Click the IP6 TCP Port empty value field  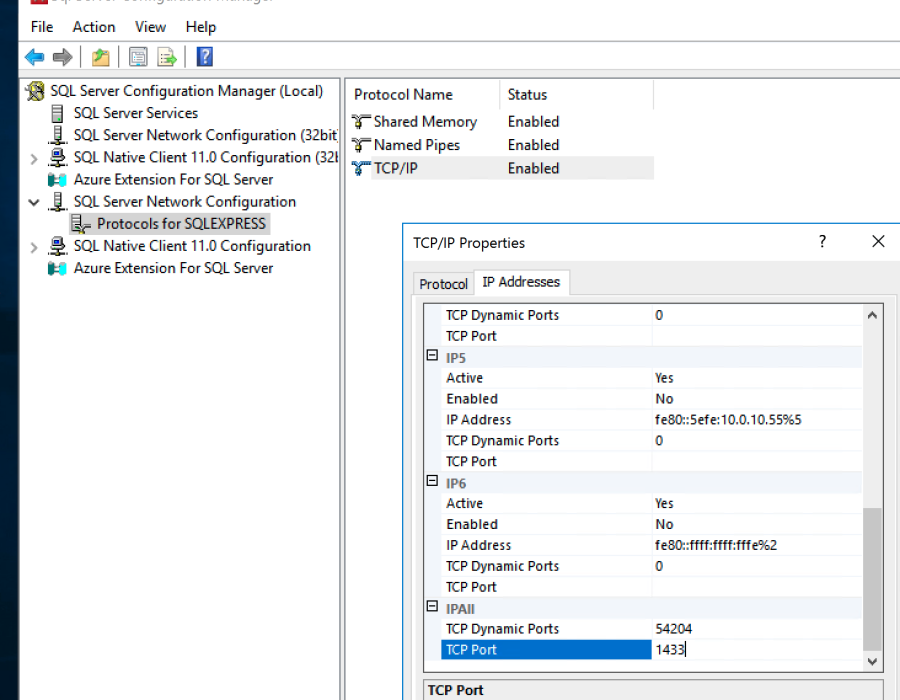[757, 588]
